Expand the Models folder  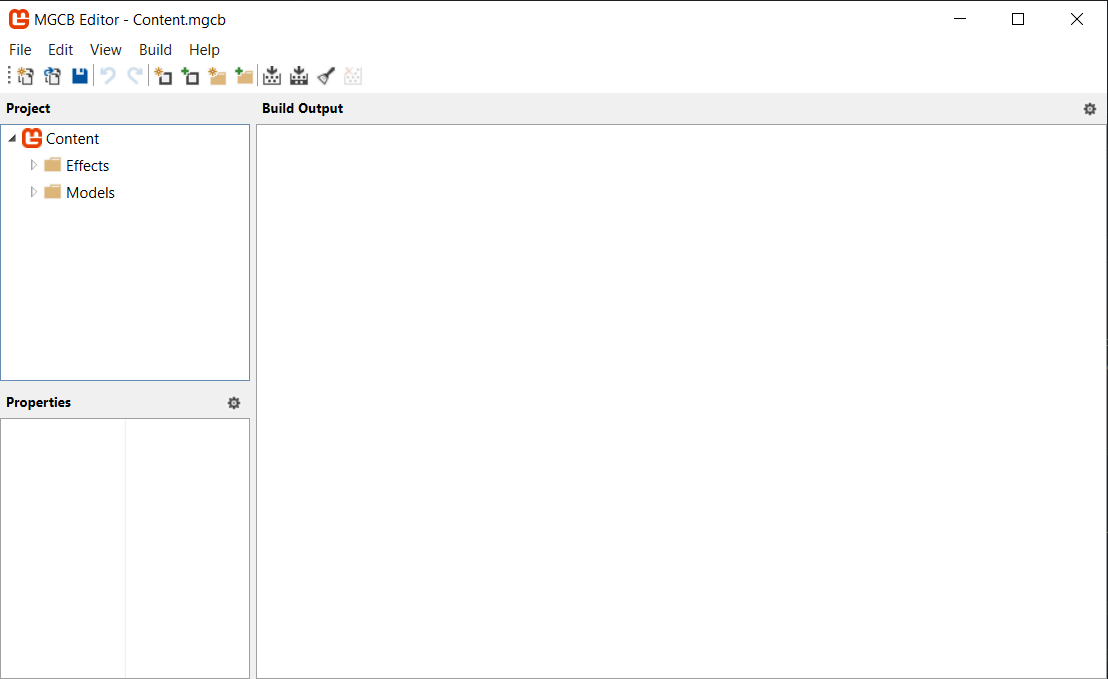pos(33,191)
